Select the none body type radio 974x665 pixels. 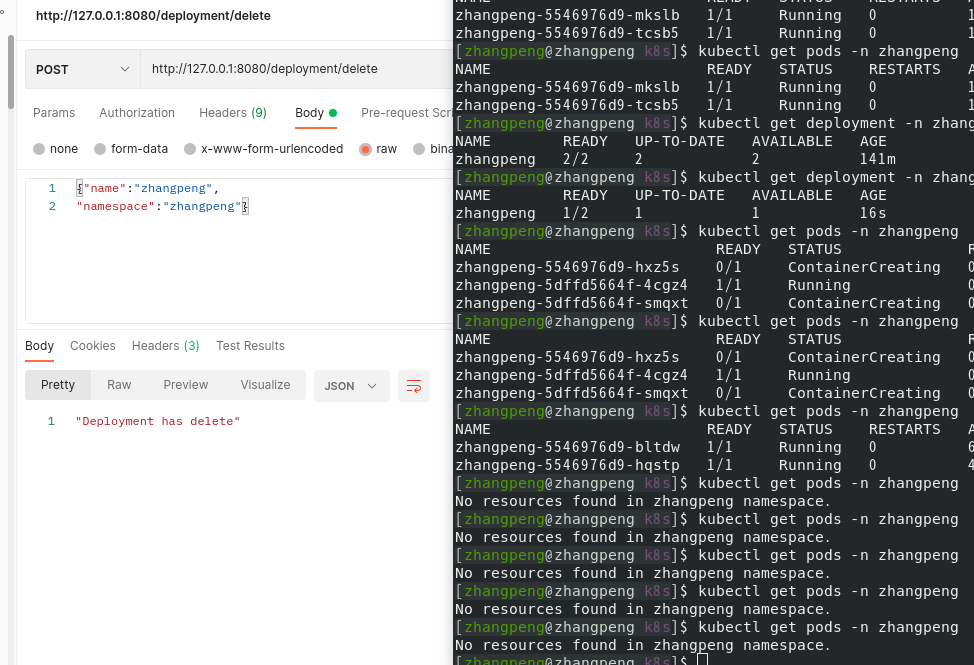click(39, 149)
